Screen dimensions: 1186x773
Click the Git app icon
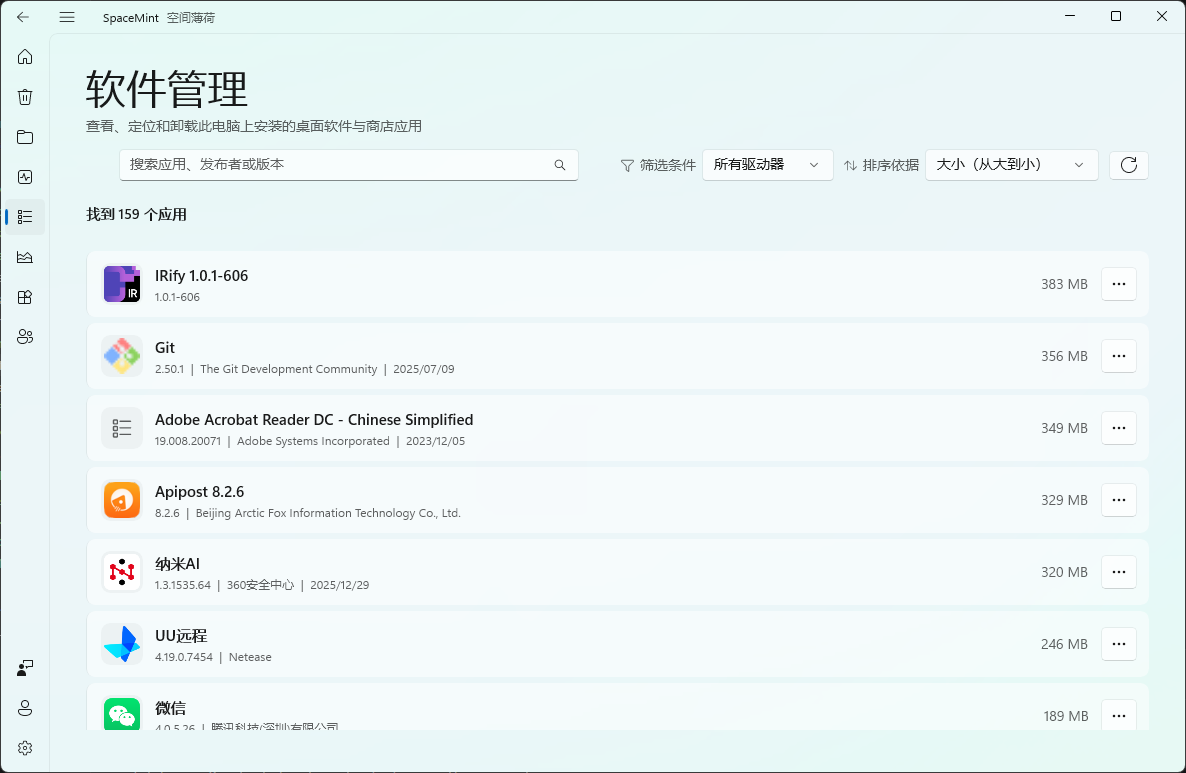click(x=122, y=355)
